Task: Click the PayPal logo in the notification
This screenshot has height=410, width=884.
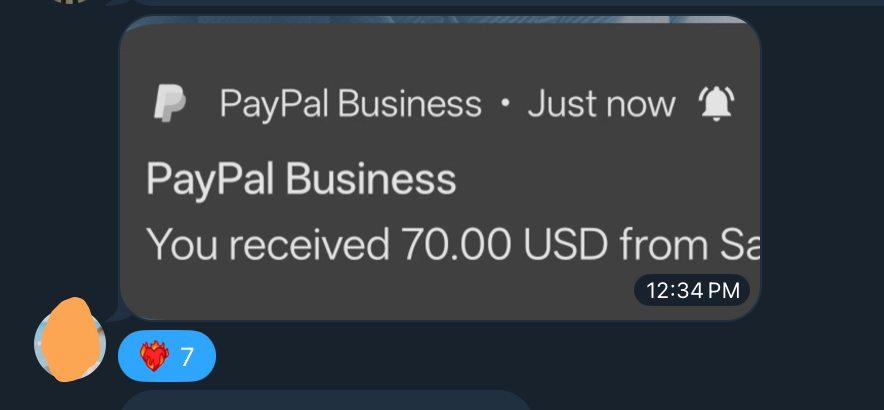Action: 170,103
